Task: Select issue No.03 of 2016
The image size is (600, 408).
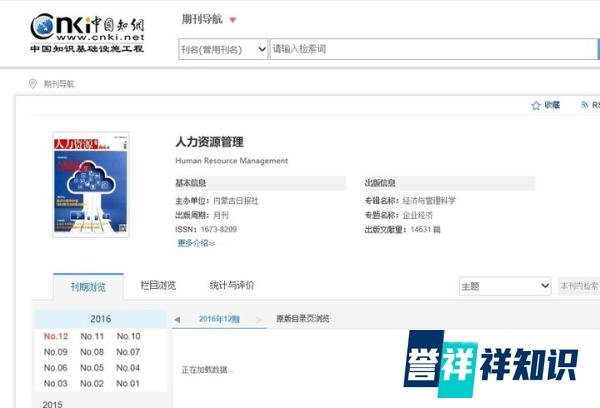Action: click(x=56, y=383)
